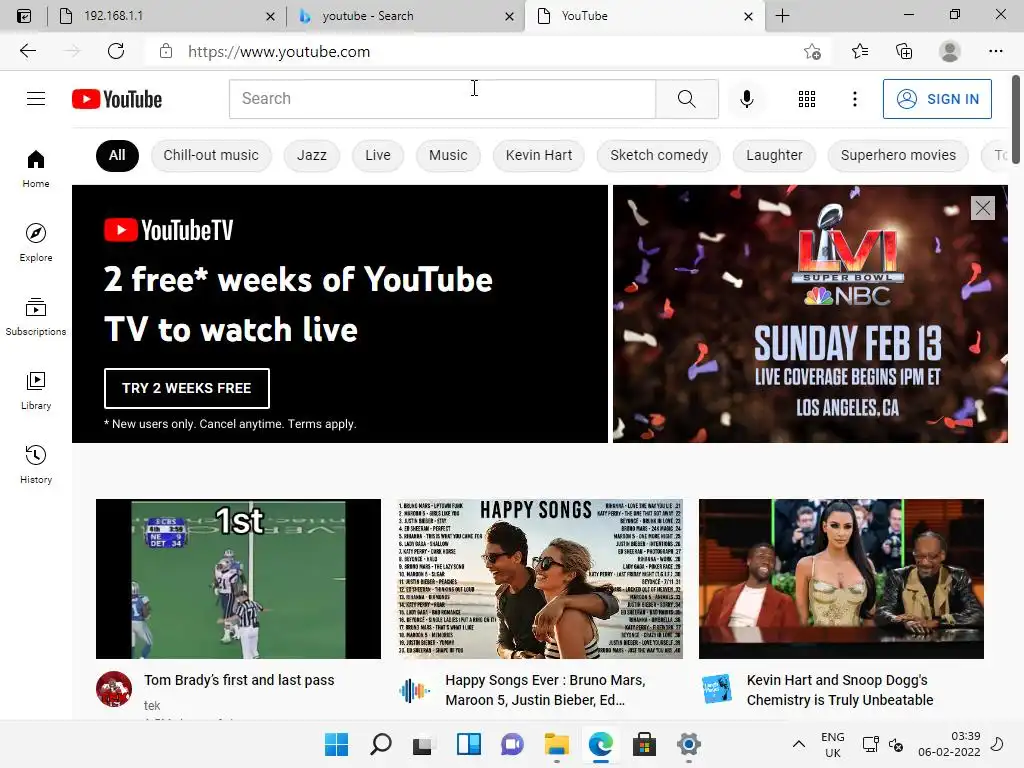Image resolution: width=1024 pixels, height=768 pixels.
Task: Select Chill-out music filter chip
Action: click(x=211, y=155)
